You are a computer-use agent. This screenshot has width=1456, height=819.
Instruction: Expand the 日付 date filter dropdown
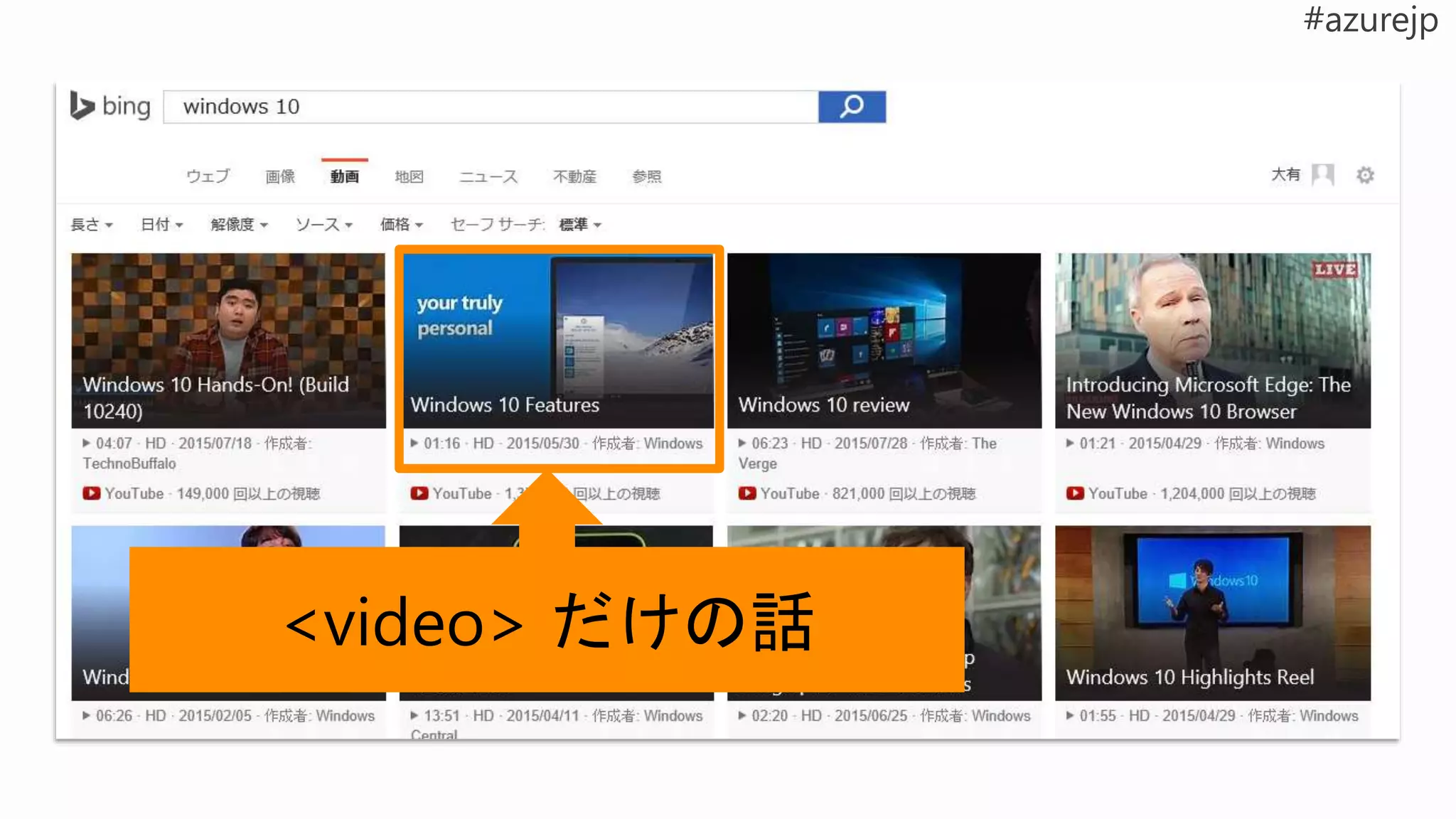(161, 225)
